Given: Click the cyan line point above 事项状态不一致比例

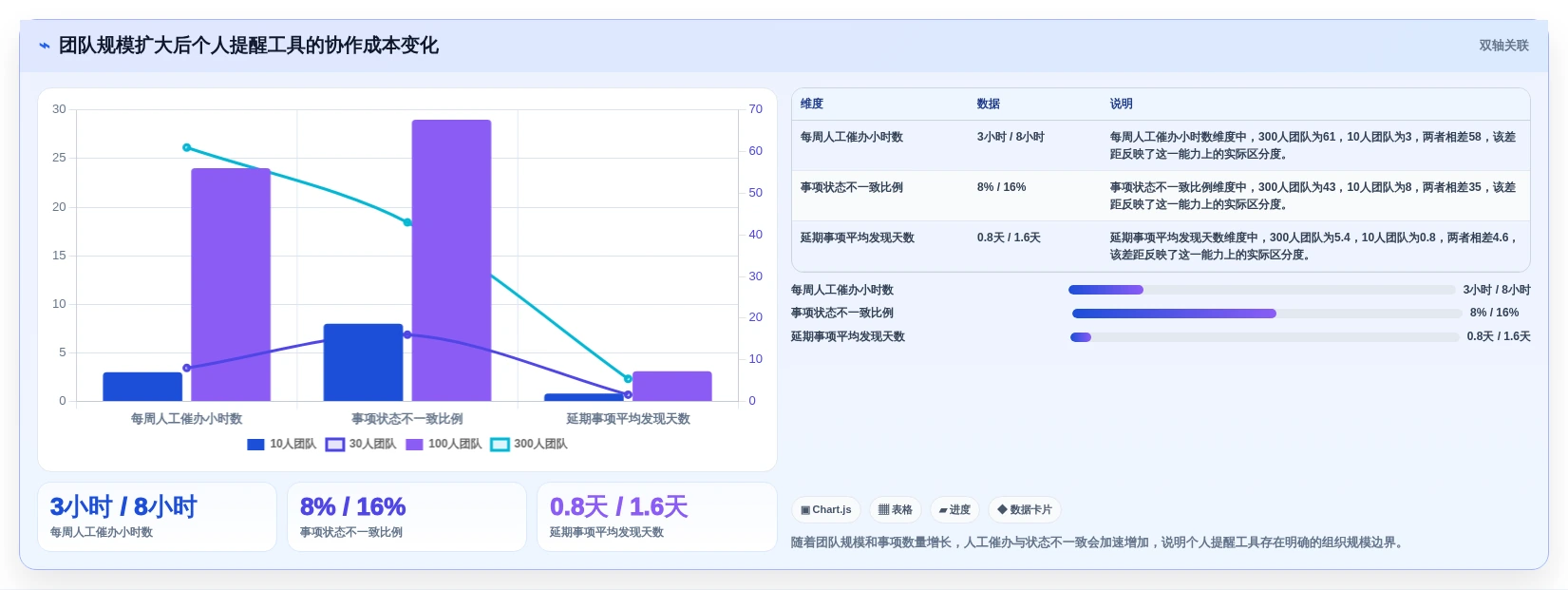Looking at the screenshot, I should point(407,222).
